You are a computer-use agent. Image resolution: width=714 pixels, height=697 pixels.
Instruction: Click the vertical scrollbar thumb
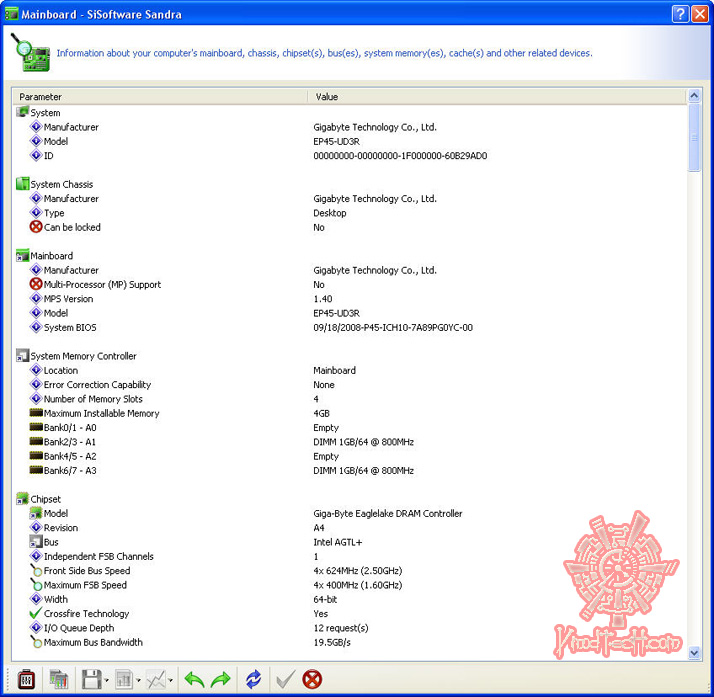point(694,137)
